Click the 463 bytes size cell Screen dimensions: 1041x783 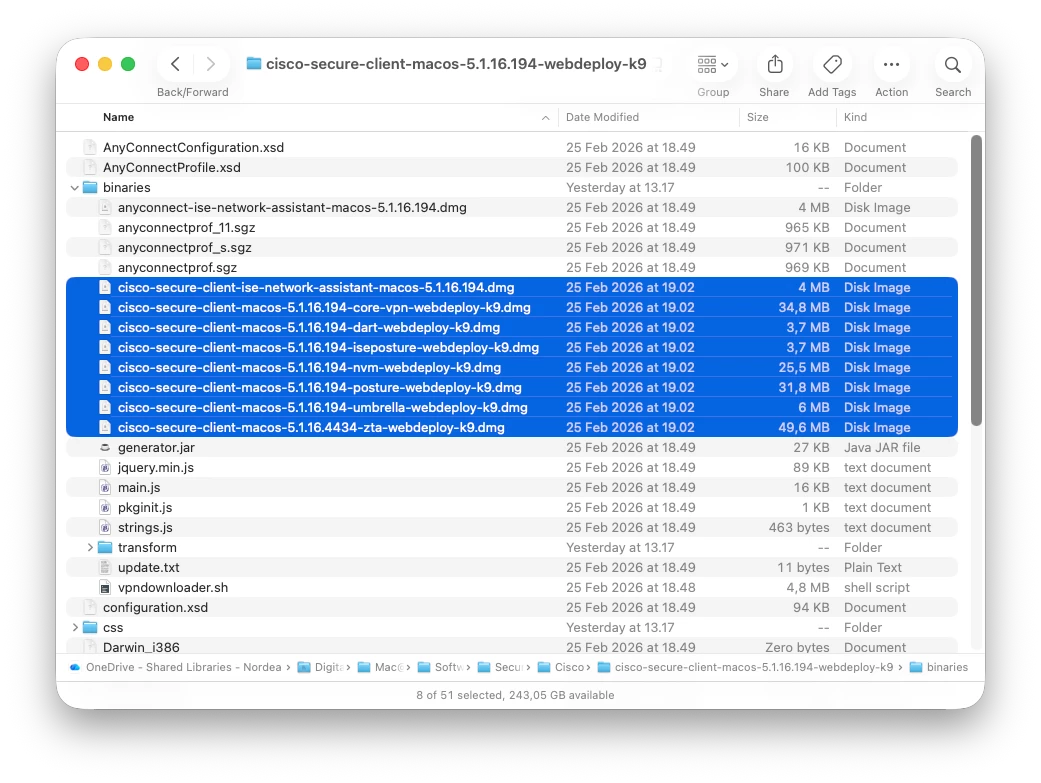tap(799, 527)
